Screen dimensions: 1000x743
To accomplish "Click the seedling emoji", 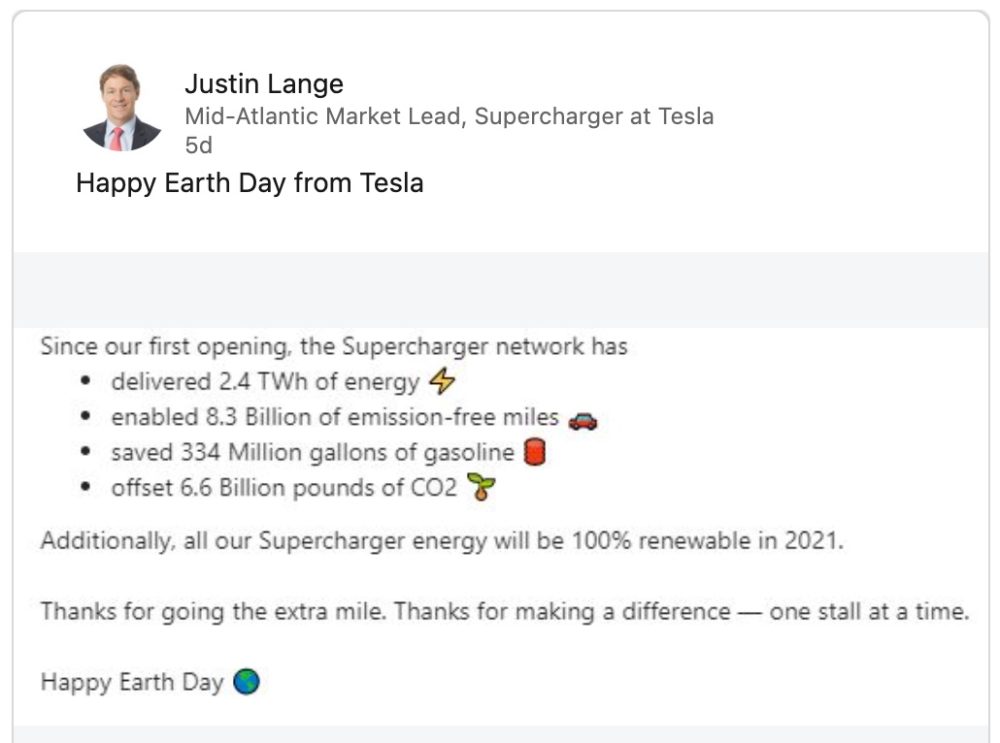I will [x=481, y=489].
